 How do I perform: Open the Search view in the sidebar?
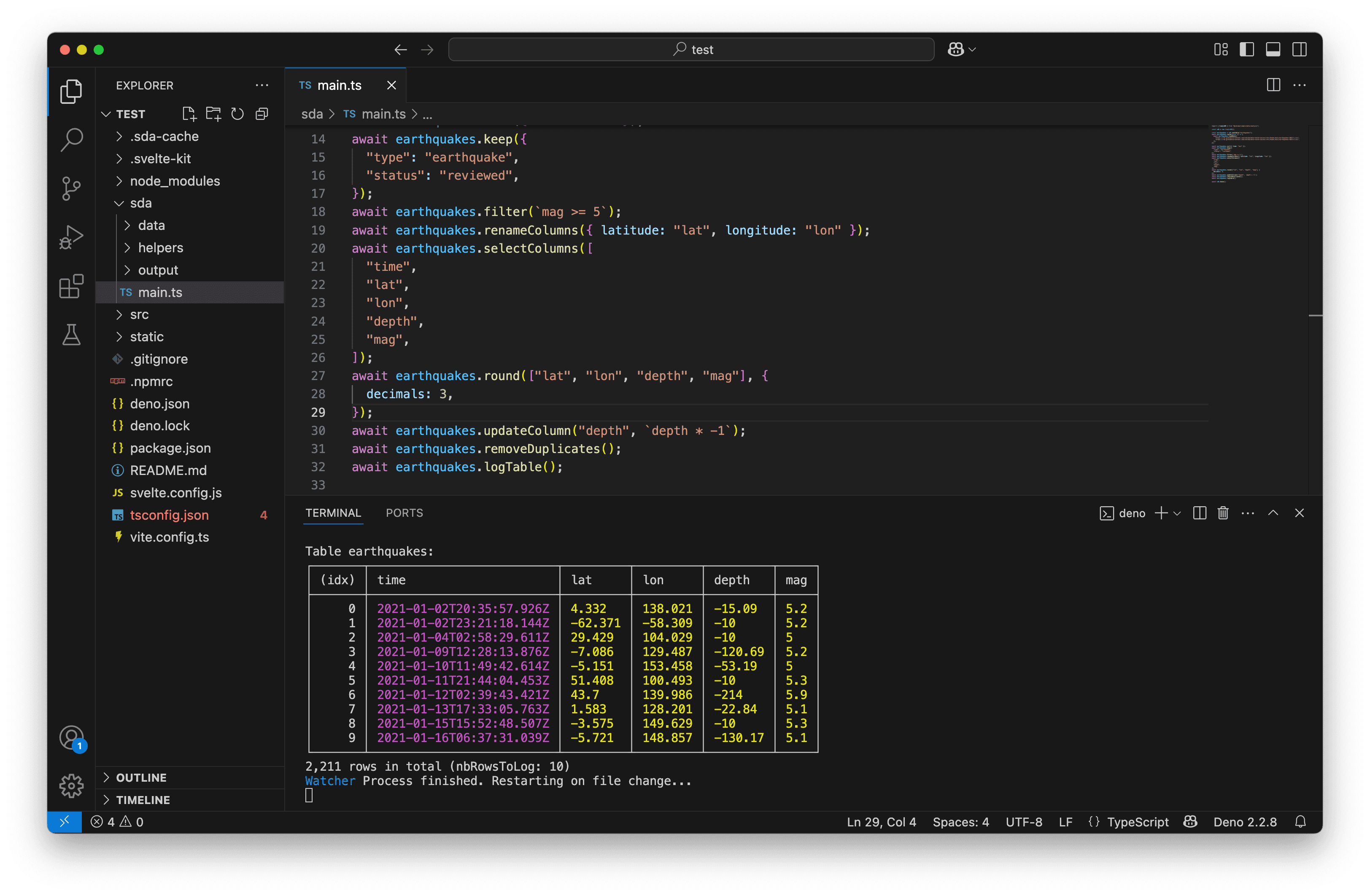pos(71,139)
